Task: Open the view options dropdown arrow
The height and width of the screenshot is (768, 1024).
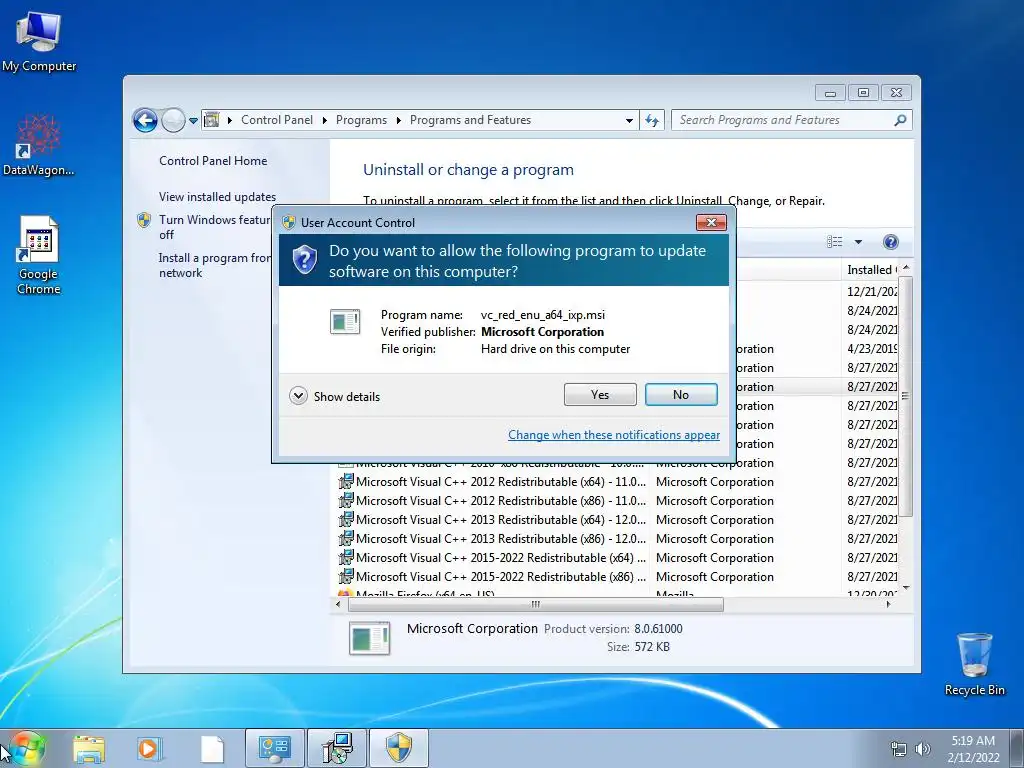Action: 858,242
